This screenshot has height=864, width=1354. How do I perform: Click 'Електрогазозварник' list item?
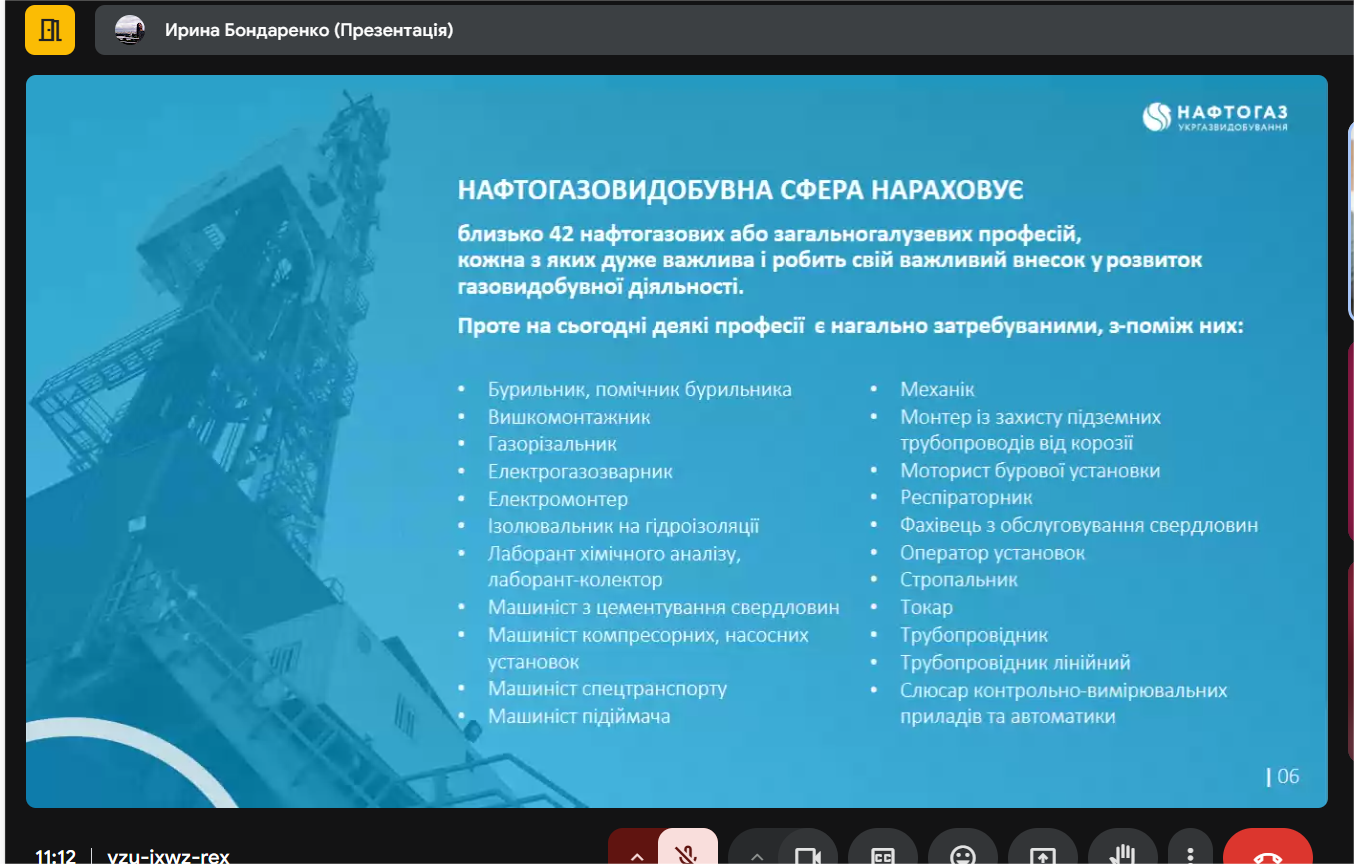tap(580, 471)
